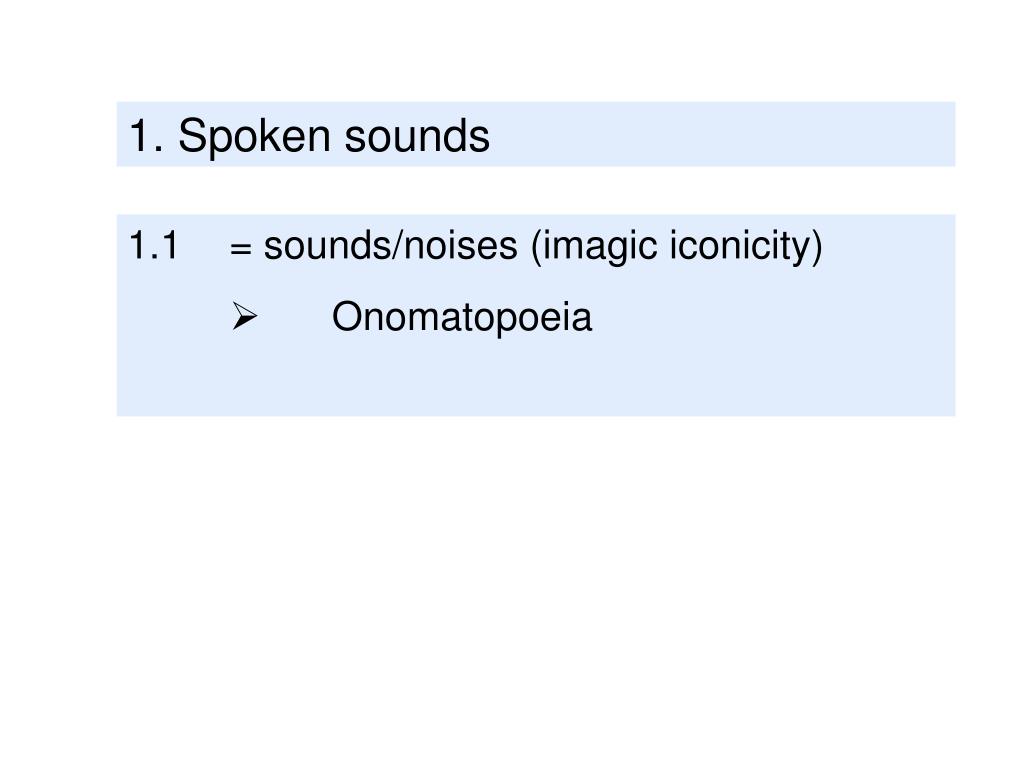Click the slash between sounds and noises
This screenshot has width=1024, height=768.
pos(396,246)
